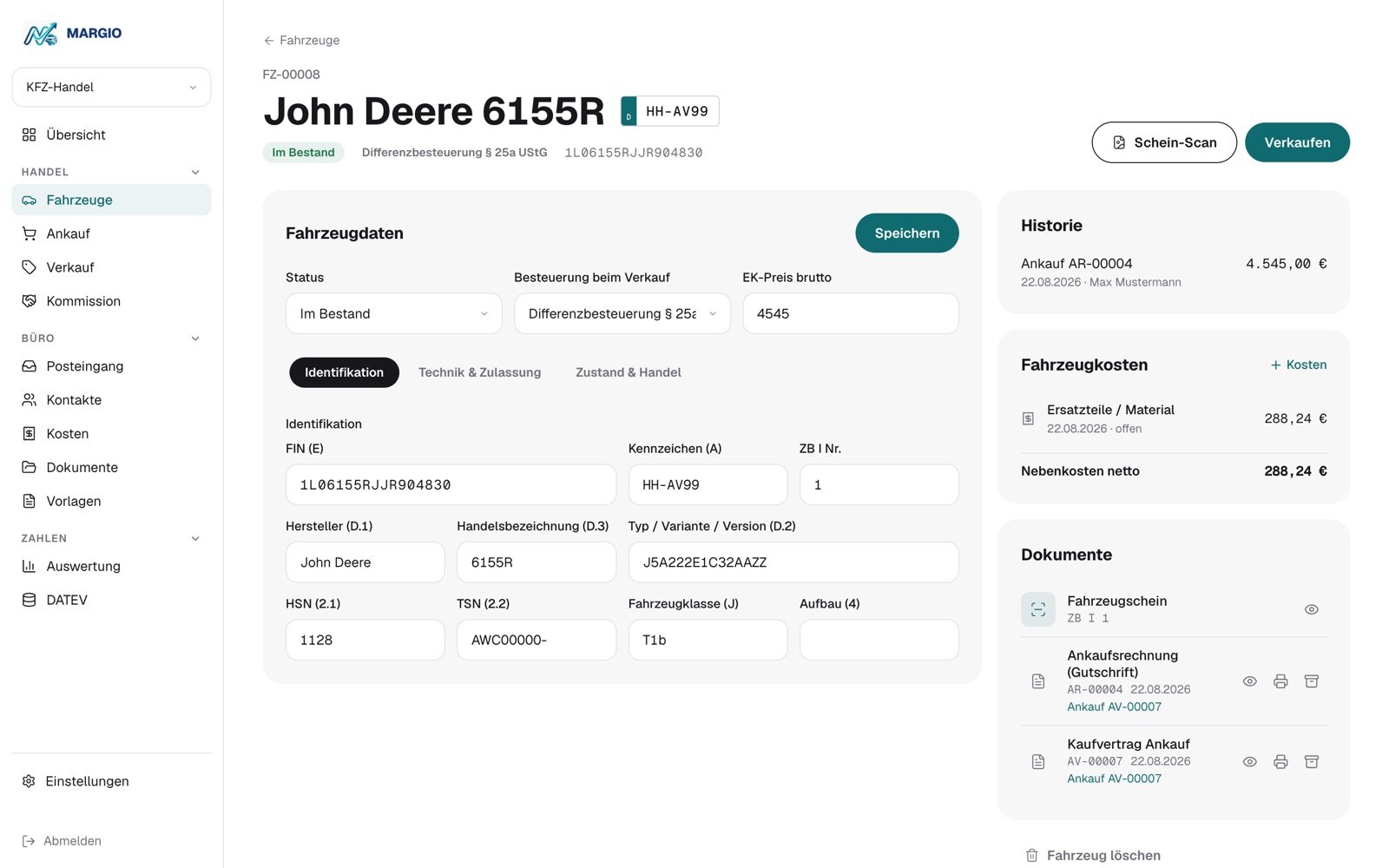Screen dimensions: 1389x868
Task: Collapse the BÜRO sidebar section
Action: (195, 339)
